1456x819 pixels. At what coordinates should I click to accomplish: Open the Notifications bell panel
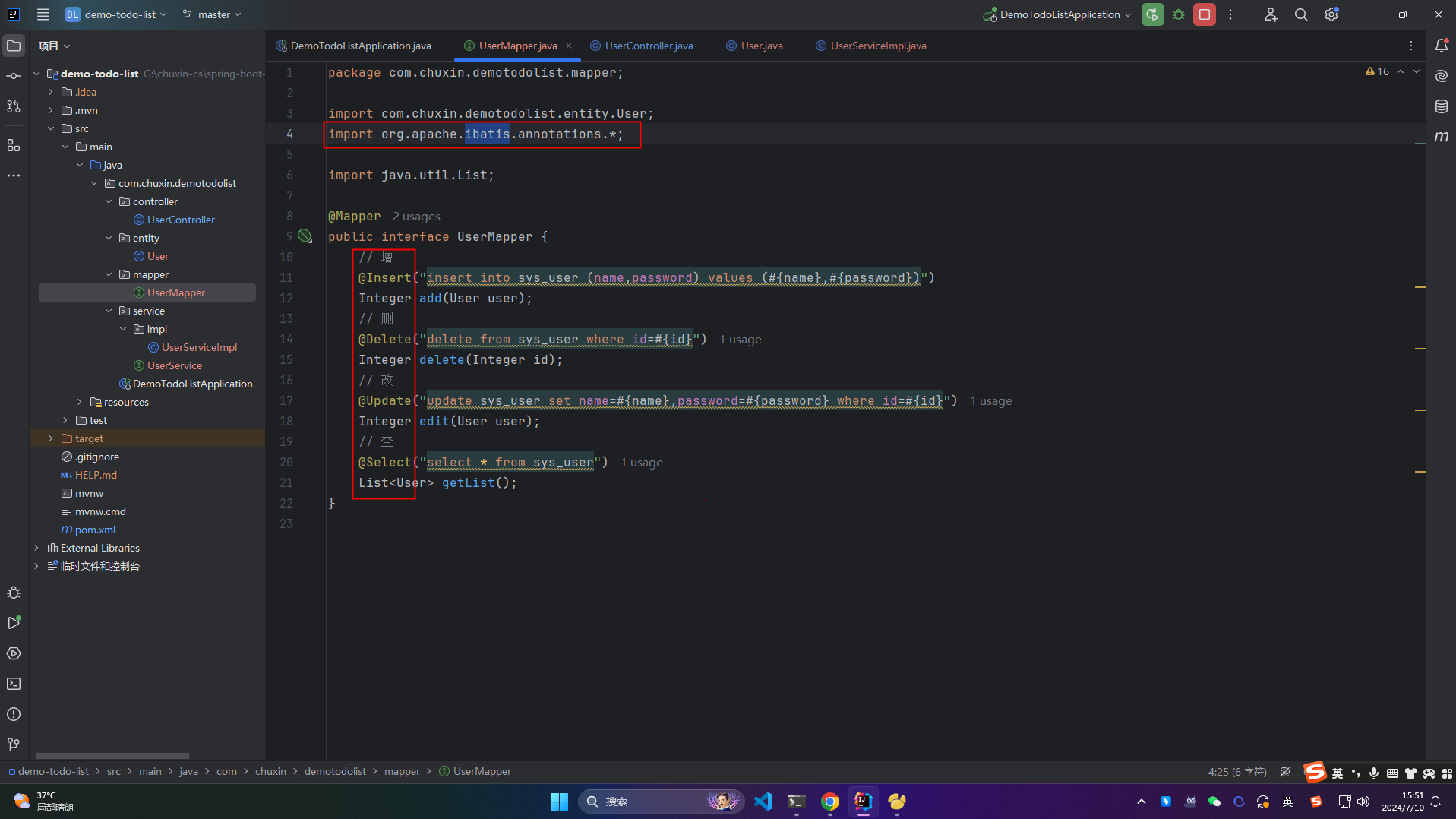(1442, 46)
